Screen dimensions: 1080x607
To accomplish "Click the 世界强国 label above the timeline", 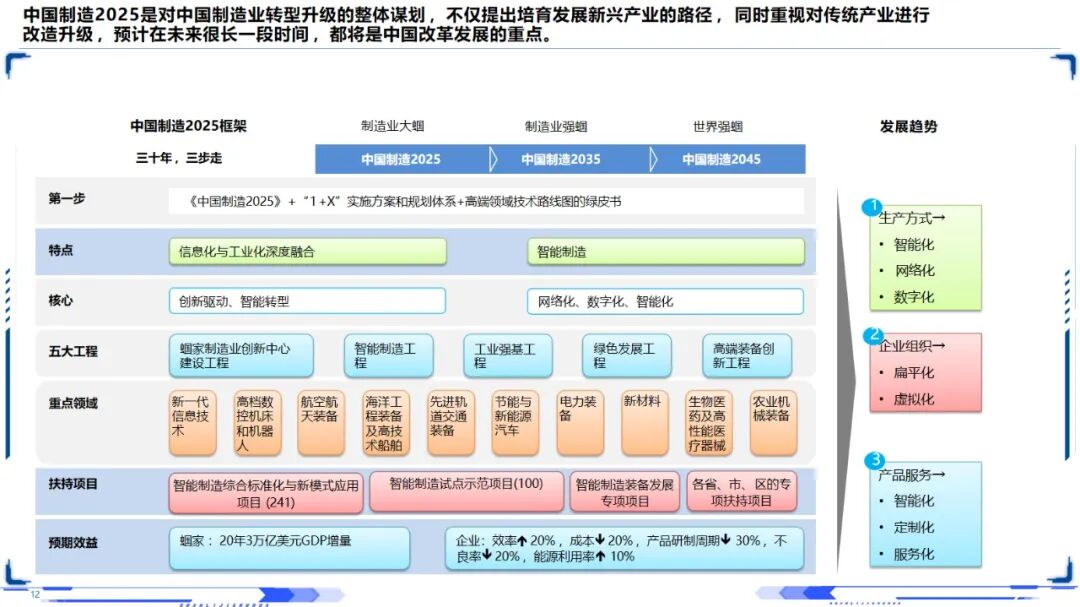I will pos(718,127).
